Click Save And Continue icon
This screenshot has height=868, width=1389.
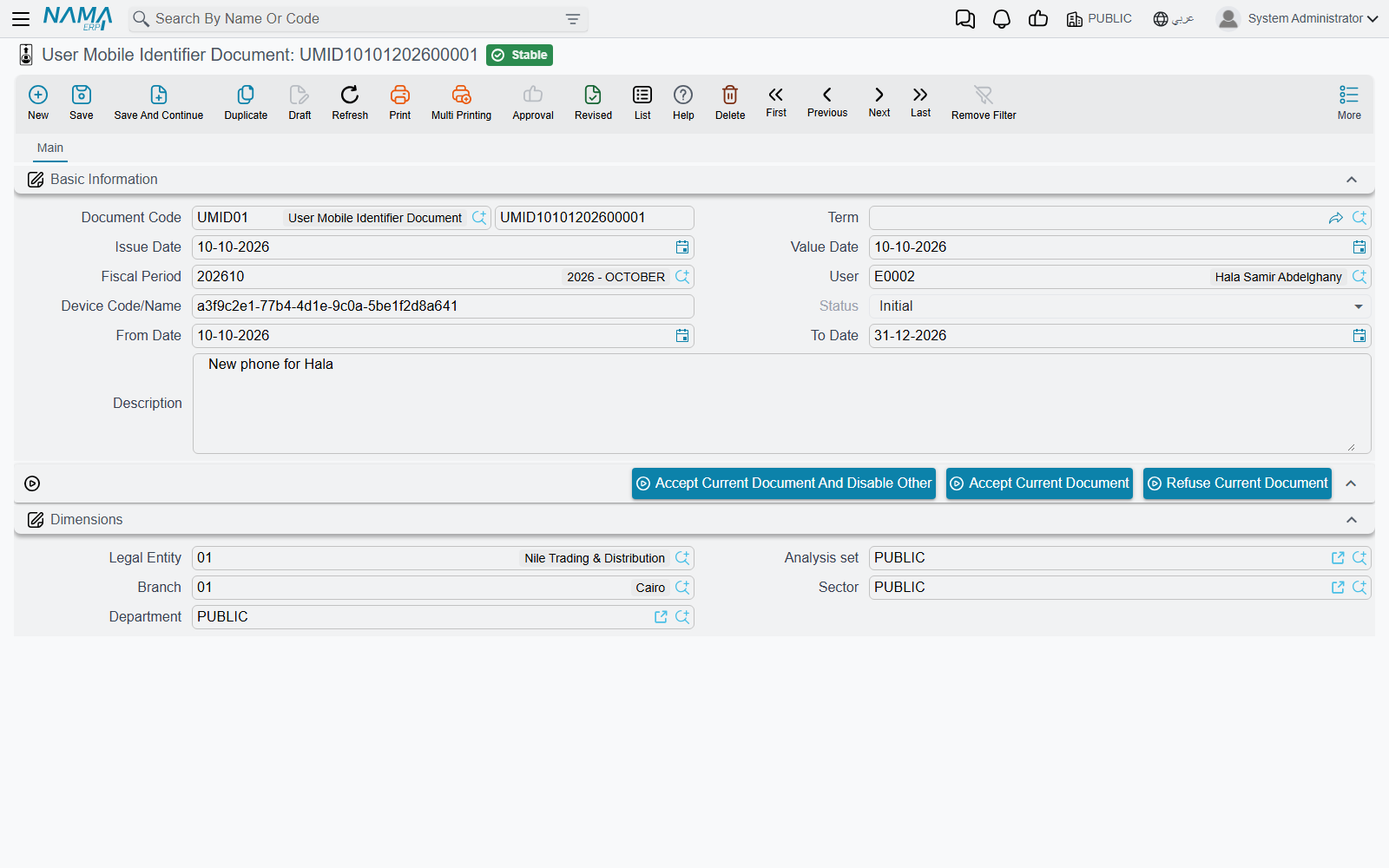pos(159,102)
